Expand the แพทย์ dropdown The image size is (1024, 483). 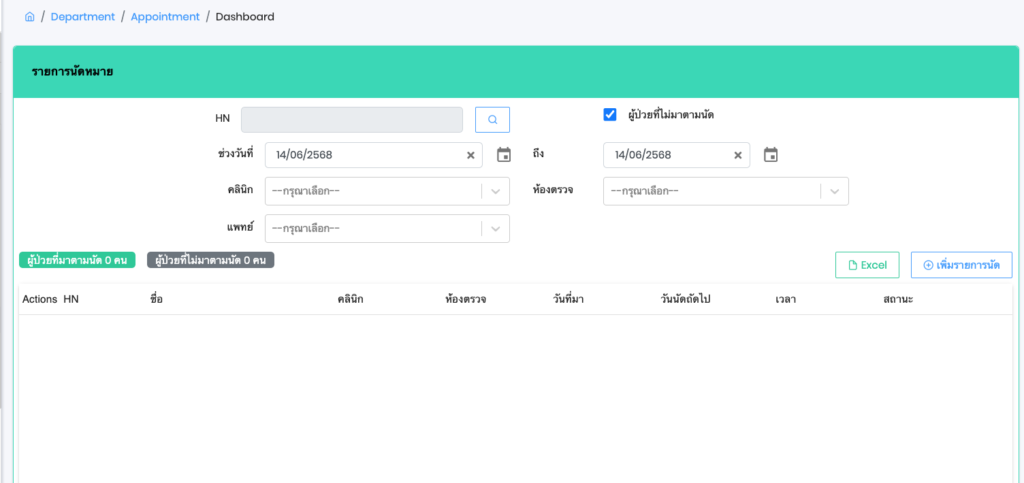tap(495, 228)
